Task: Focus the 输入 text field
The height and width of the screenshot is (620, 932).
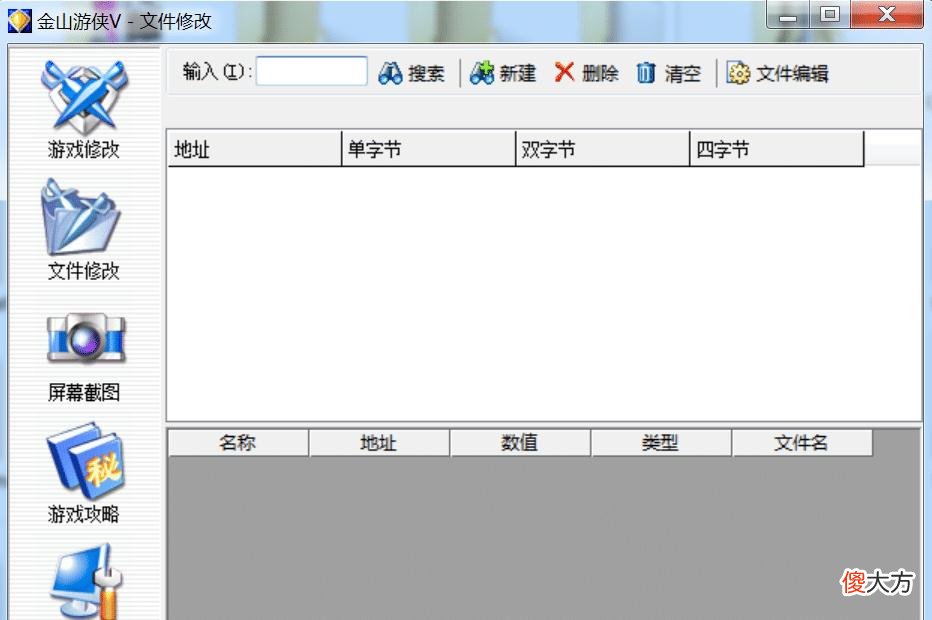Action: coord(311,71)
